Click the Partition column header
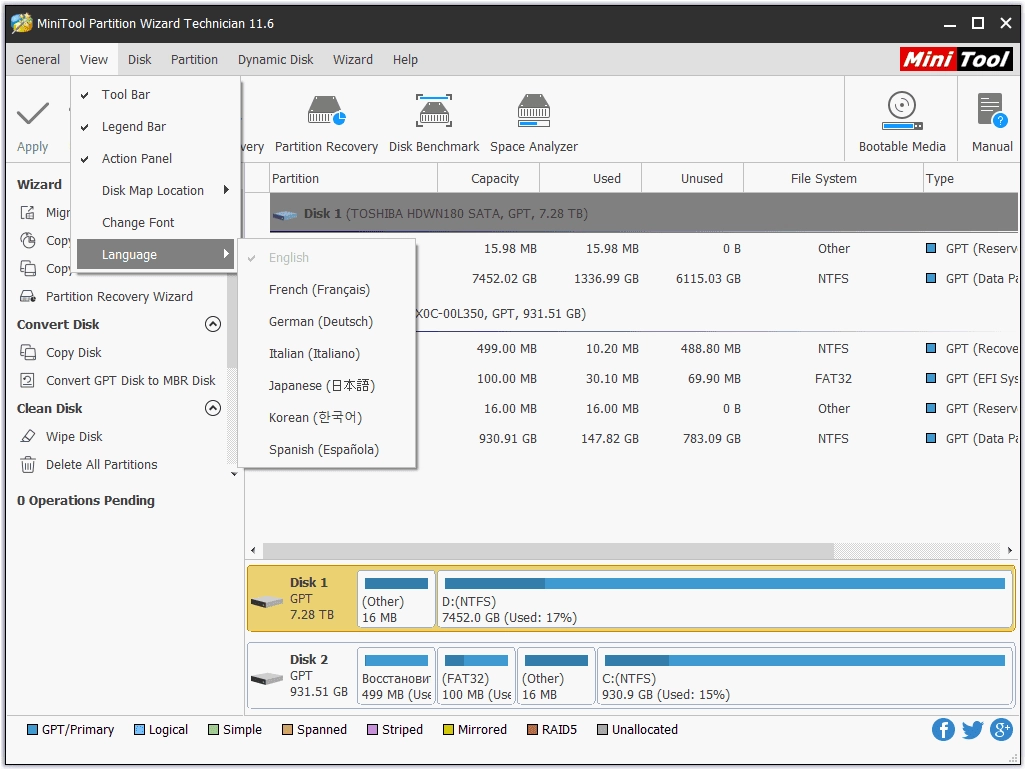This screenshot has height=769, width=1025. point(353,179)
